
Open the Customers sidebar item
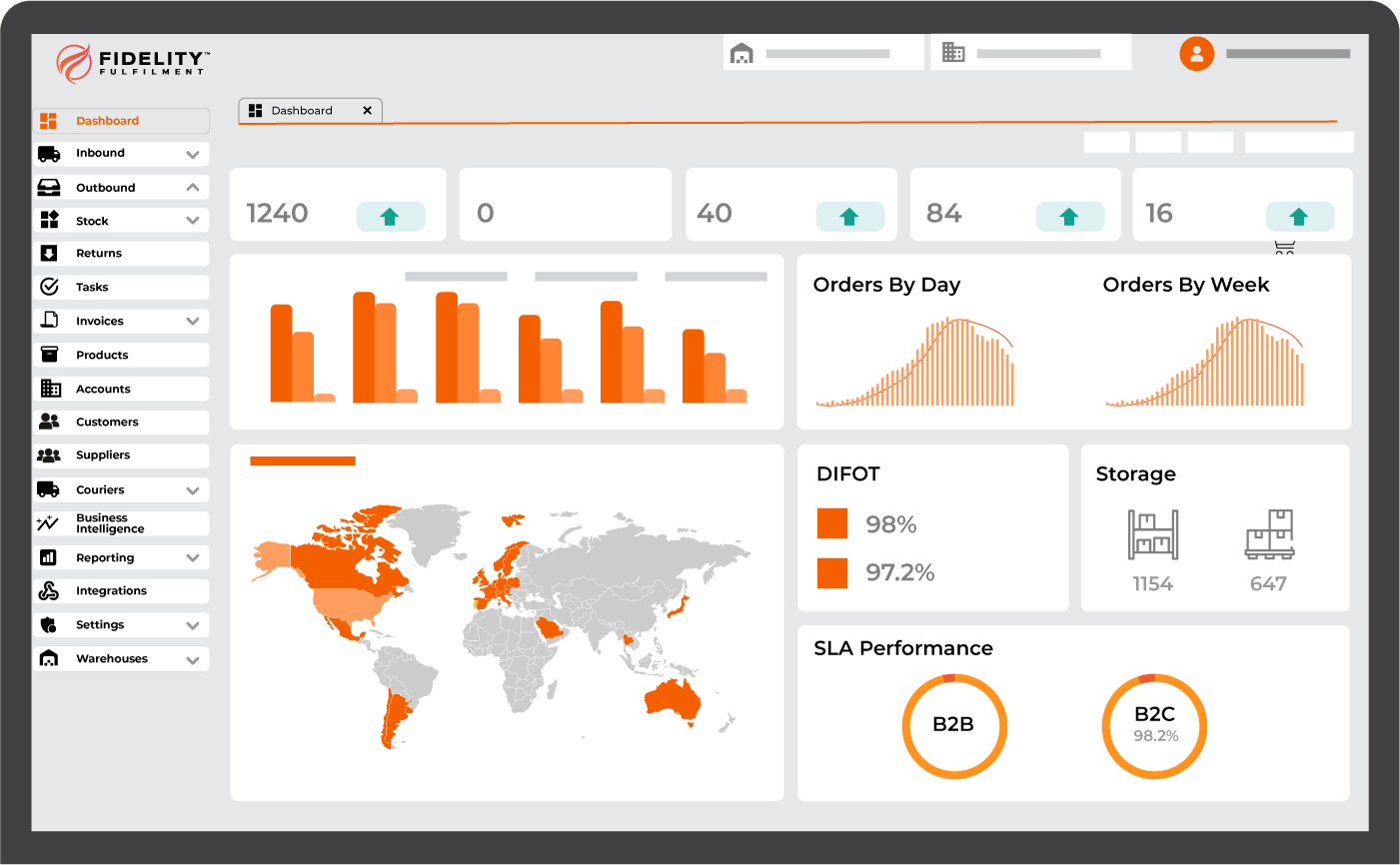pyautogui.click(x=121, y=422)
